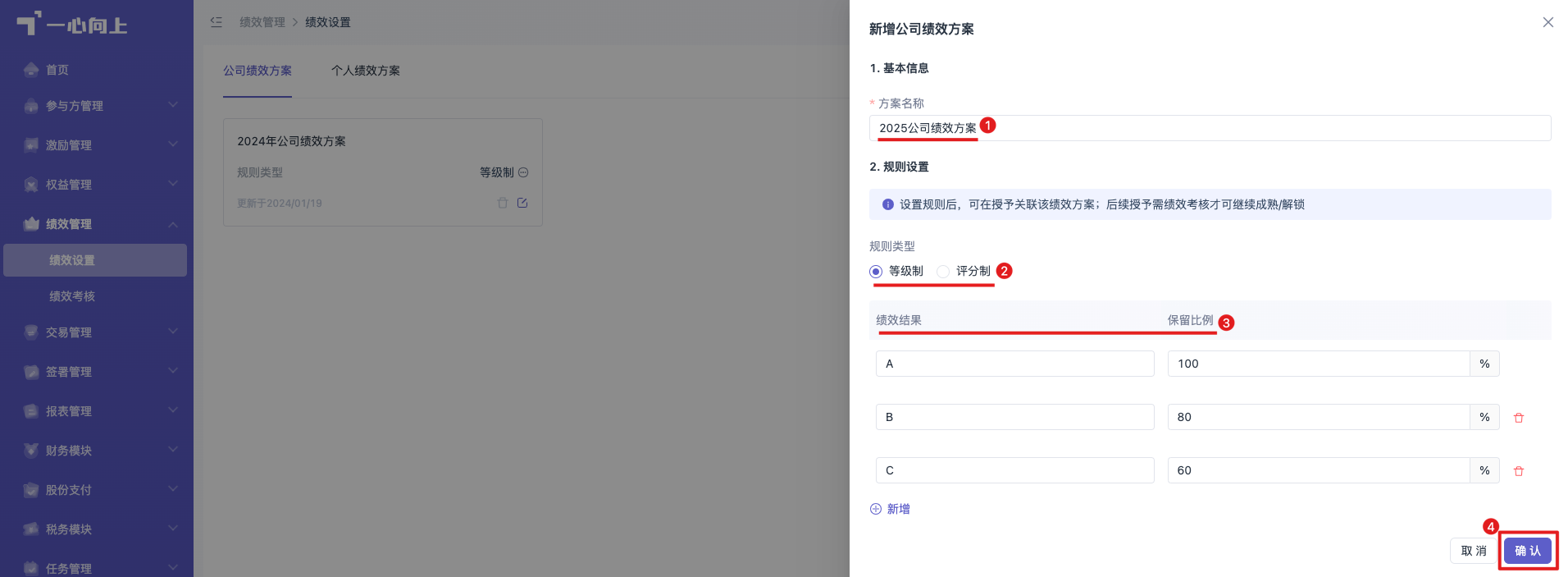1568x577 pixels.
Task: Click the 参与方管理 sidebar icon
Action: (x=31, y=106)
